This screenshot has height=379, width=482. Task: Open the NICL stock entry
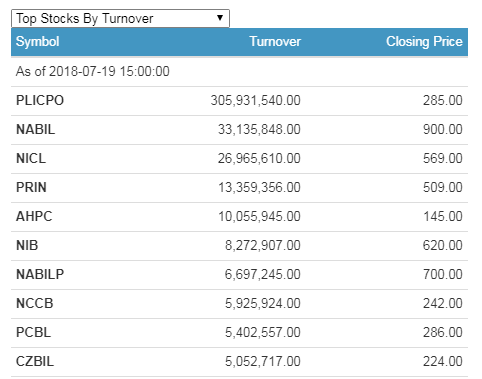coord(31,158)
